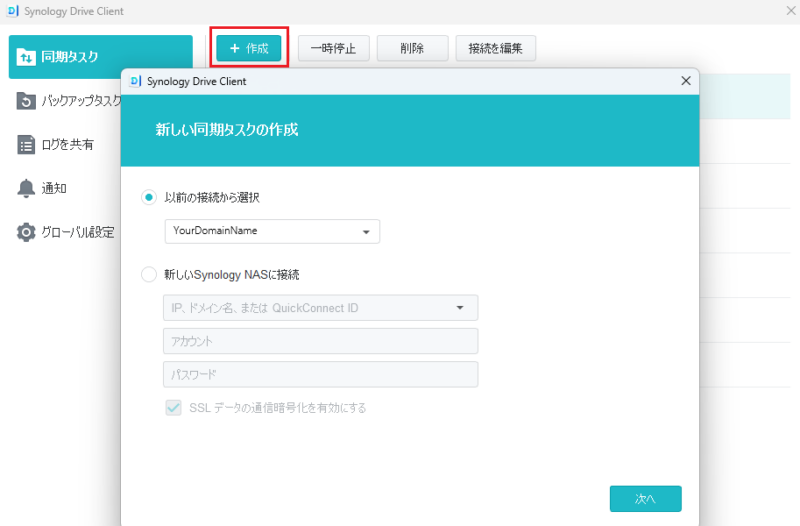The width and height of the screenshot is (800, 526).
Task: Click the グローバル設定 gear icon
Action: tap(26, 232)
